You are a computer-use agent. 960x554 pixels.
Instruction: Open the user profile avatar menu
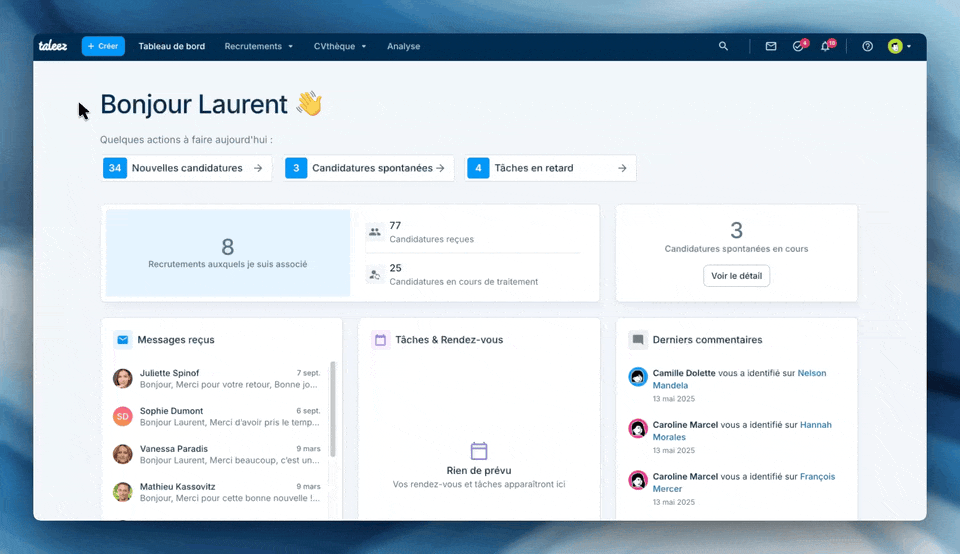899,46
